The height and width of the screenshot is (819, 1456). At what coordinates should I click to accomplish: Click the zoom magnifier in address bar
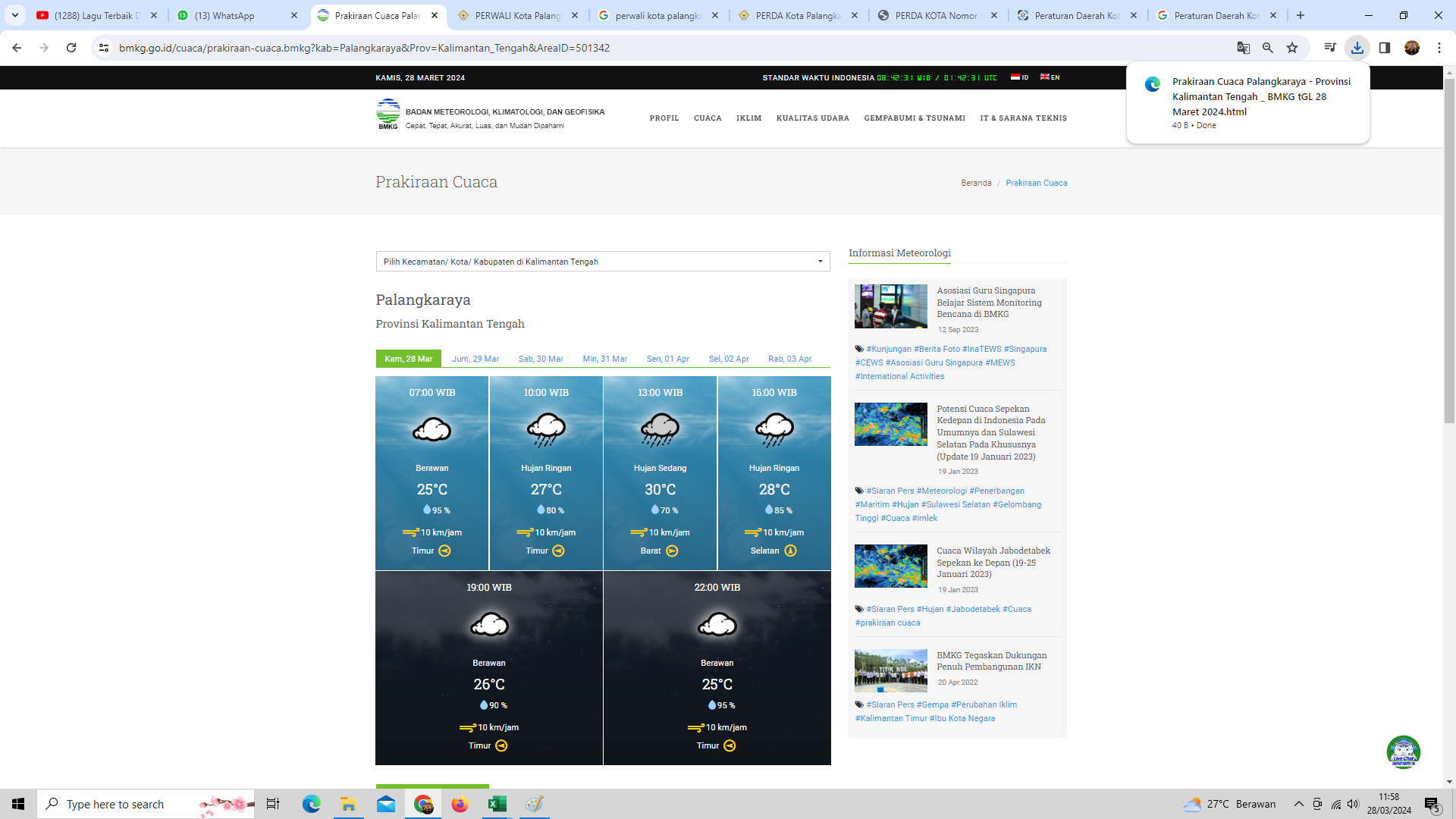pos(1268,48)
